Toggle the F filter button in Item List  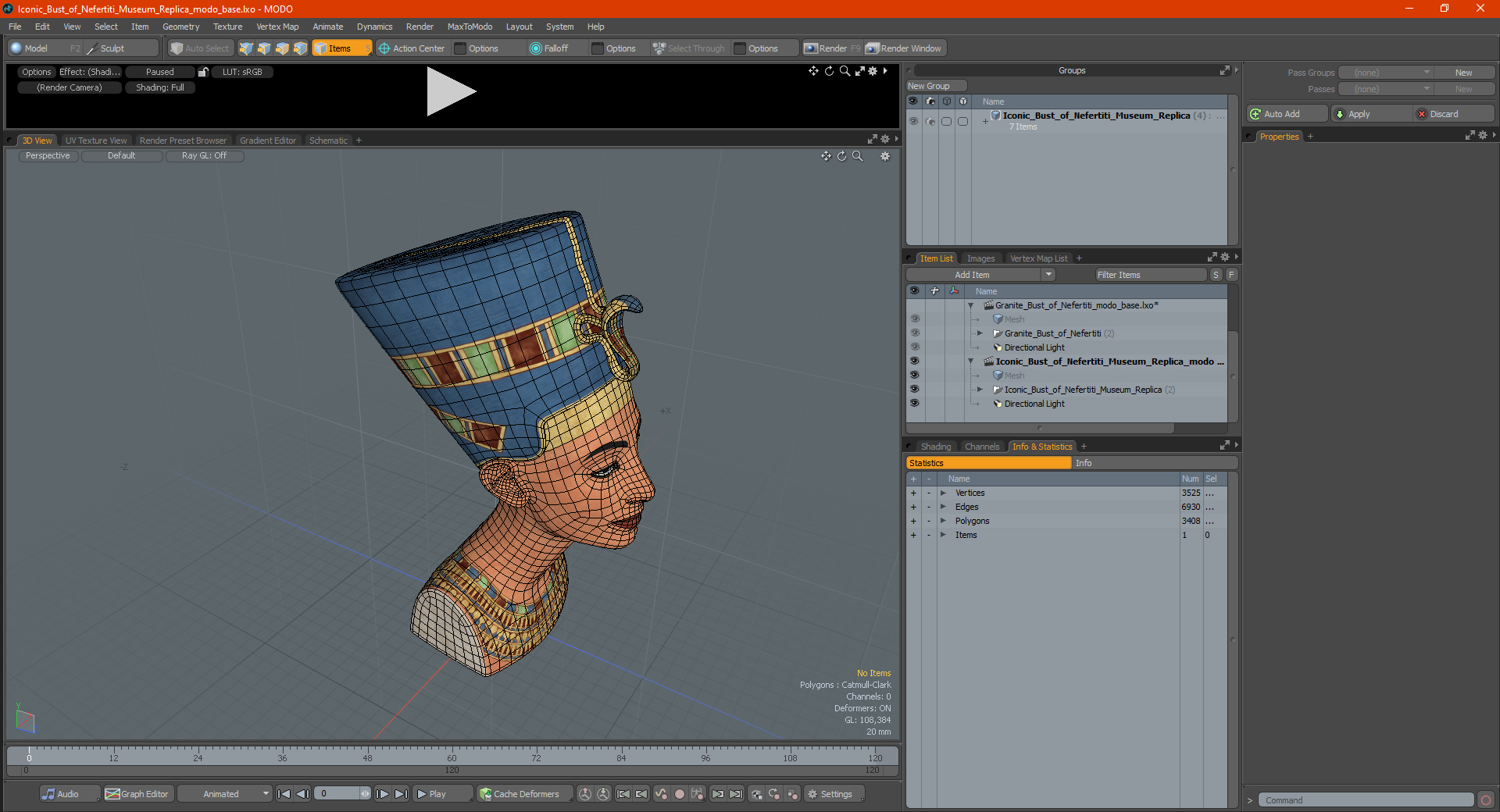1231,275
